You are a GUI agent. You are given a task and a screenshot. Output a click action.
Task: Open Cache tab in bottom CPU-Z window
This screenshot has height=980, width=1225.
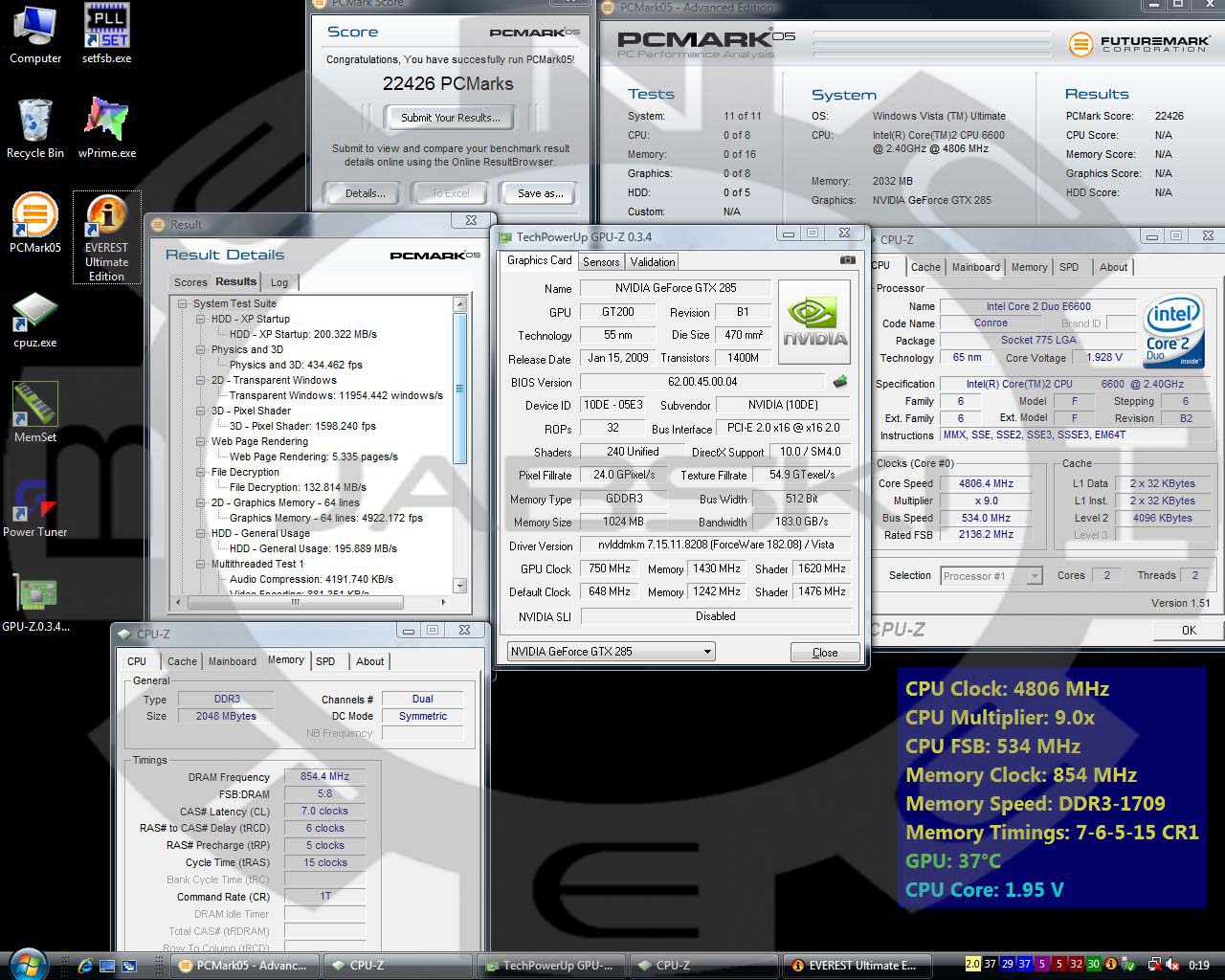point(182,661)
